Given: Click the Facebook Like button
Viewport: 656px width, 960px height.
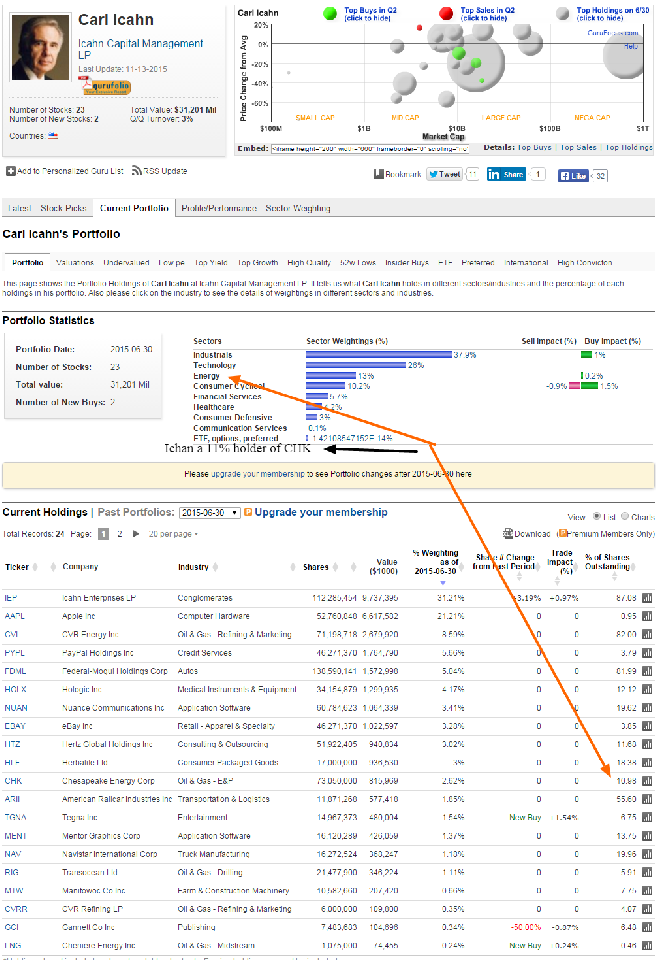Looking at the screenshot, I should pos(573,176).
